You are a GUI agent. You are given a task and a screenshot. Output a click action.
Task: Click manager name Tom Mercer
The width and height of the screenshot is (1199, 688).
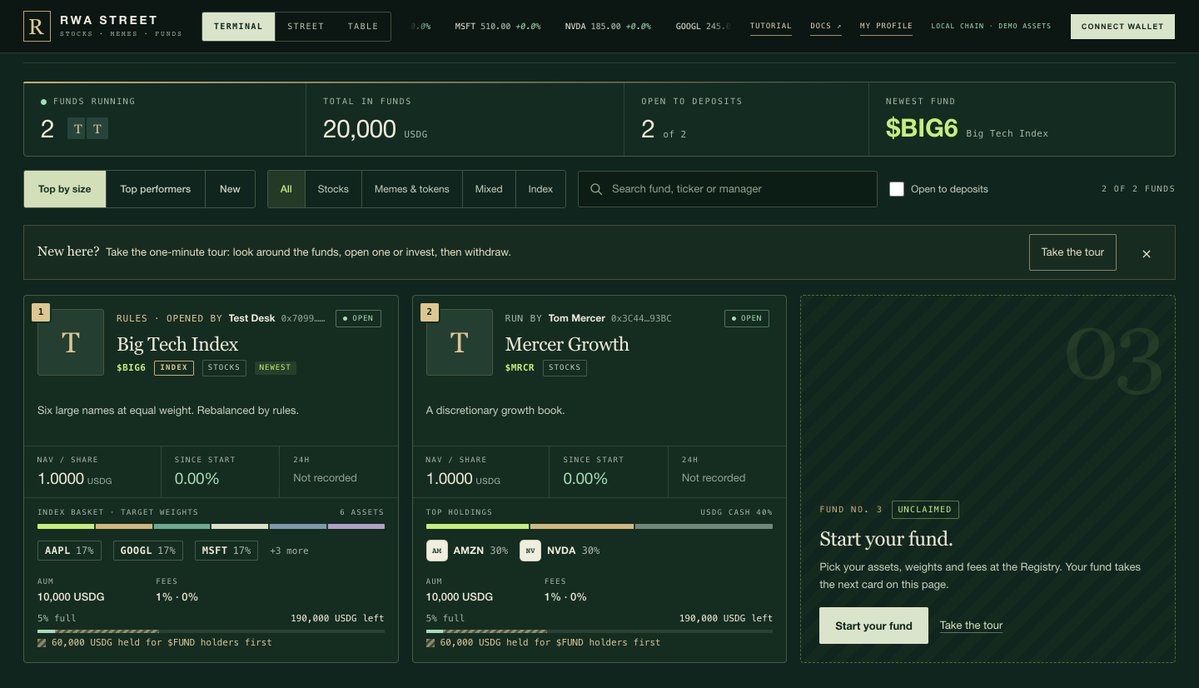click(x=577, y=318)
